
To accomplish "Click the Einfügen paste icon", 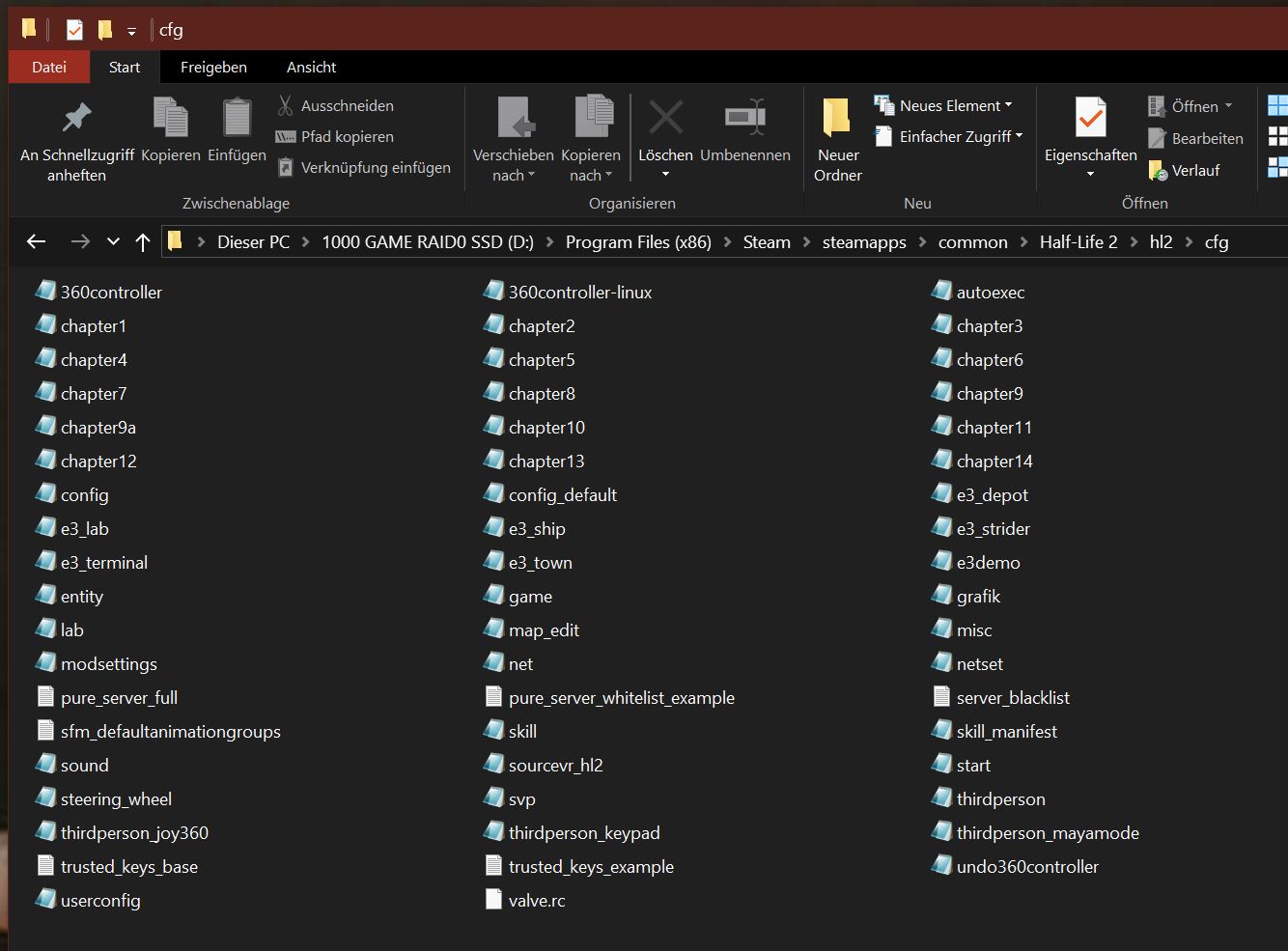I will click(x=237, y=118).
